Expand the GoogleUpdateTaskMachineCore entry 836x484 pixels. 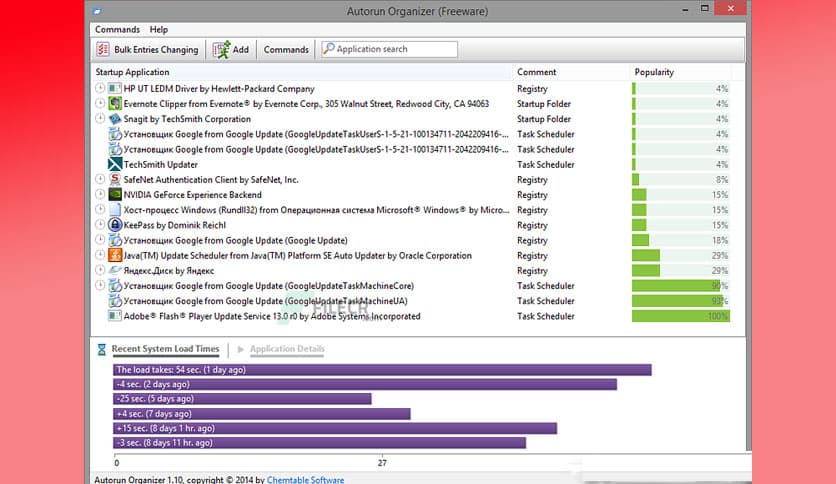pos(100,285)
